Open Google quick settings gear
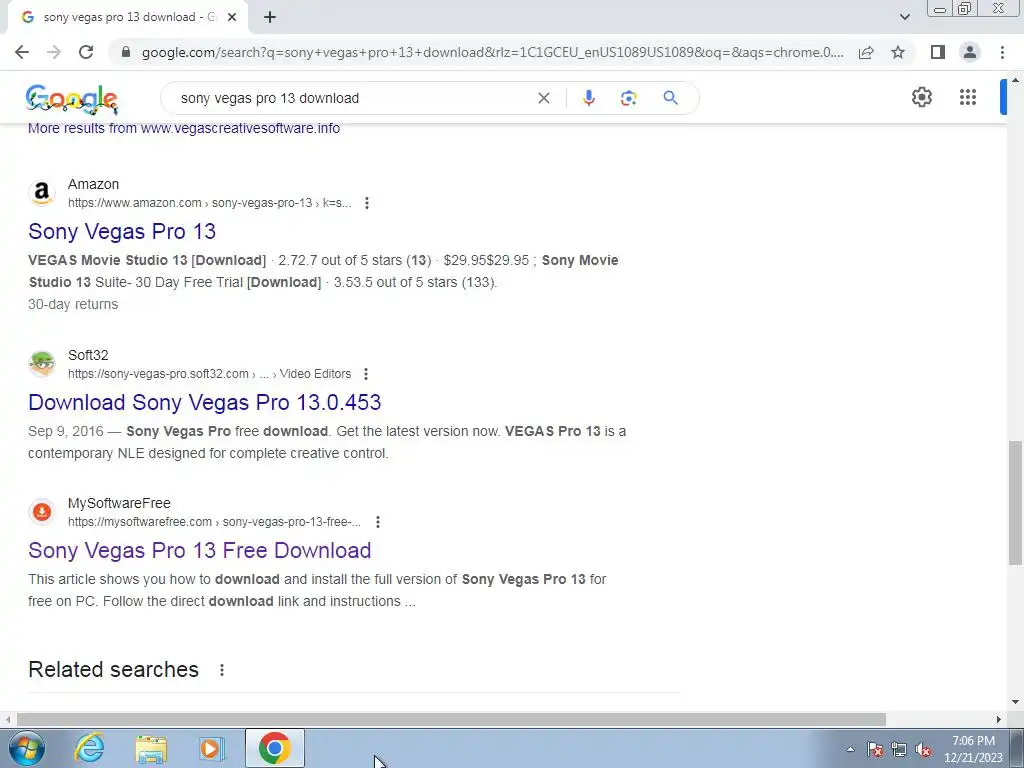The width and height of the screenshot is (1024, 768). point(921,97)
